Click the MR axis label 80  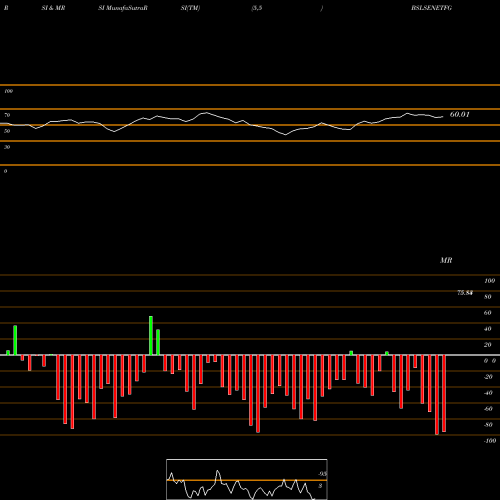click(488, 297)
